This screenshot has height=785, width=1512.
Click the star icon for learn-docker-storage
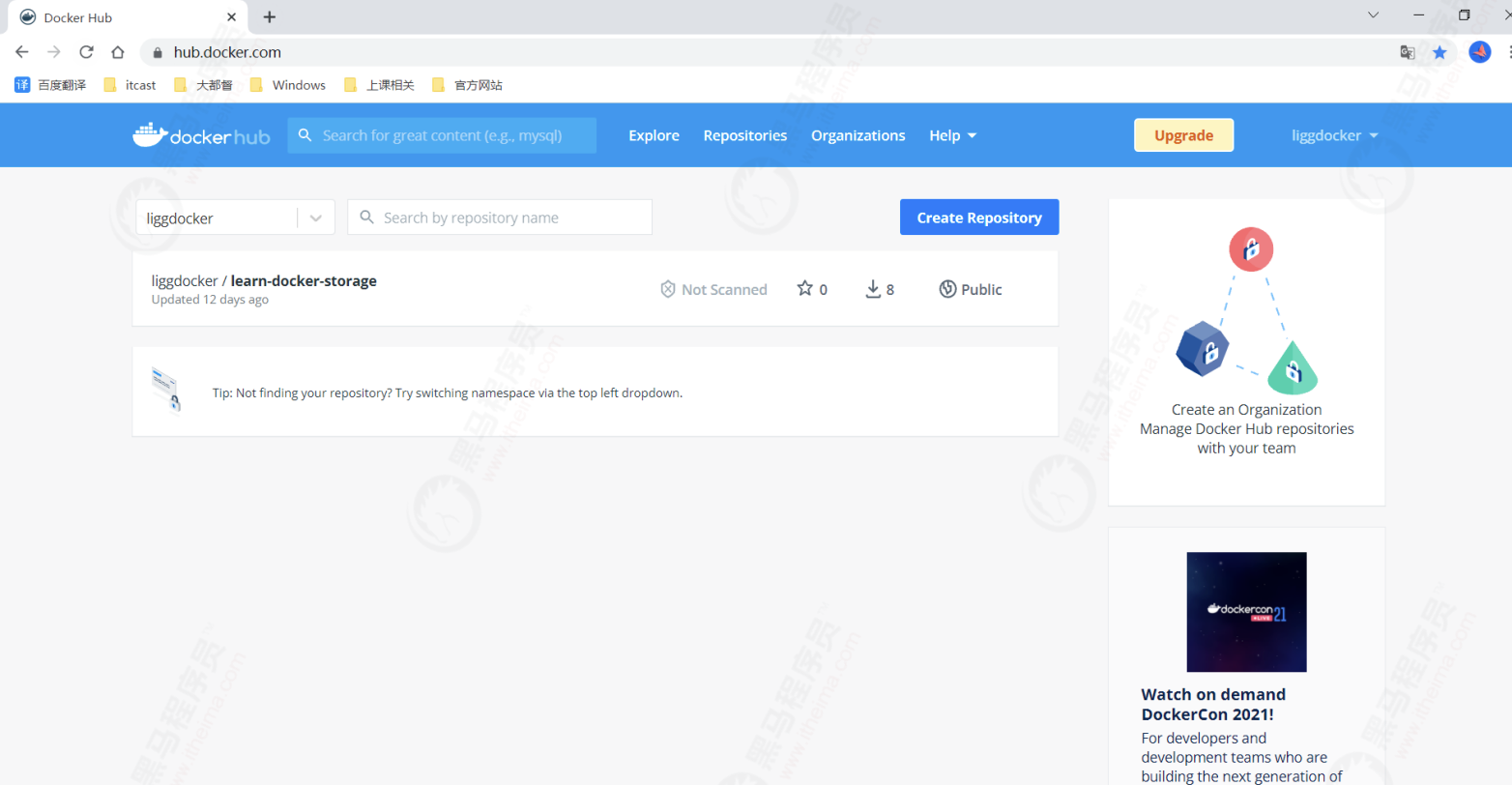[804, 288]
